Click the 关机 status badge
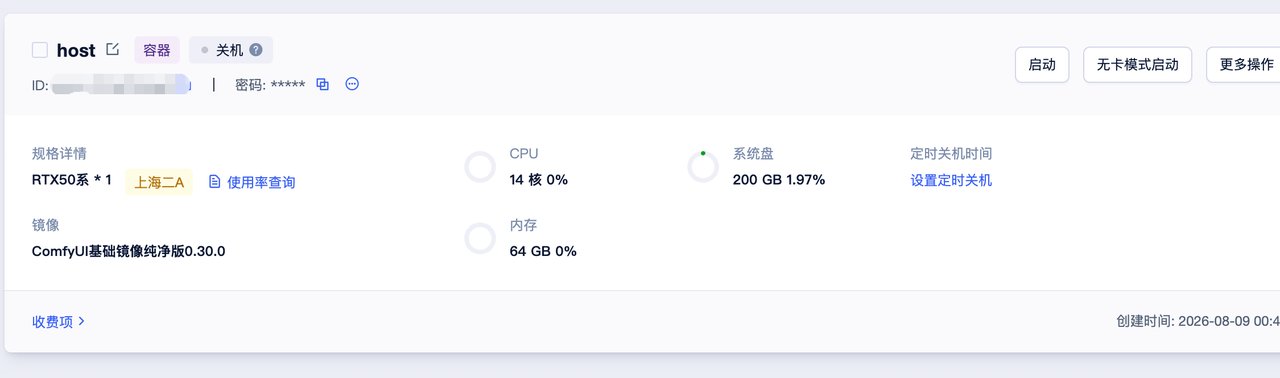The width and height of the screenshot is (1280, 378). [230, 50]
